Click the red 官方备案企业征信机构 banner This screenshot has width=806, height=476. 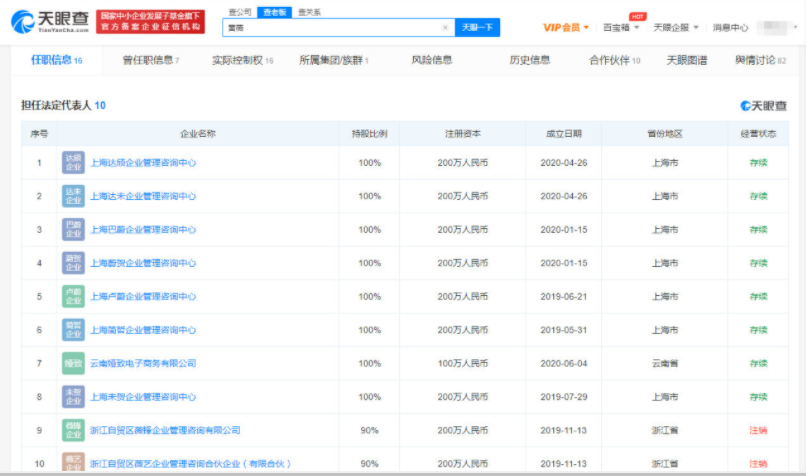point(150,22)
